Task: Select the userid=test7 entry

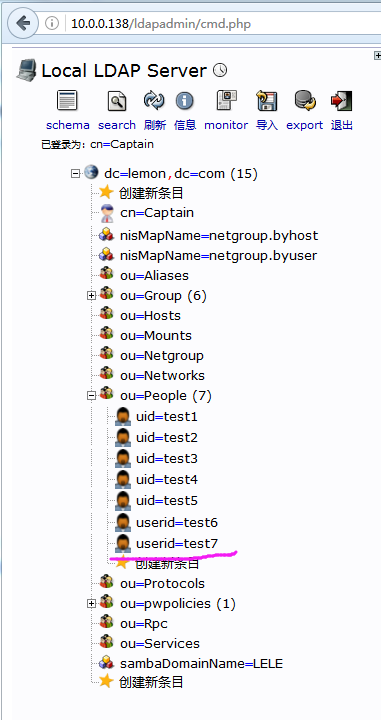Action: click(x=177, y=544)
